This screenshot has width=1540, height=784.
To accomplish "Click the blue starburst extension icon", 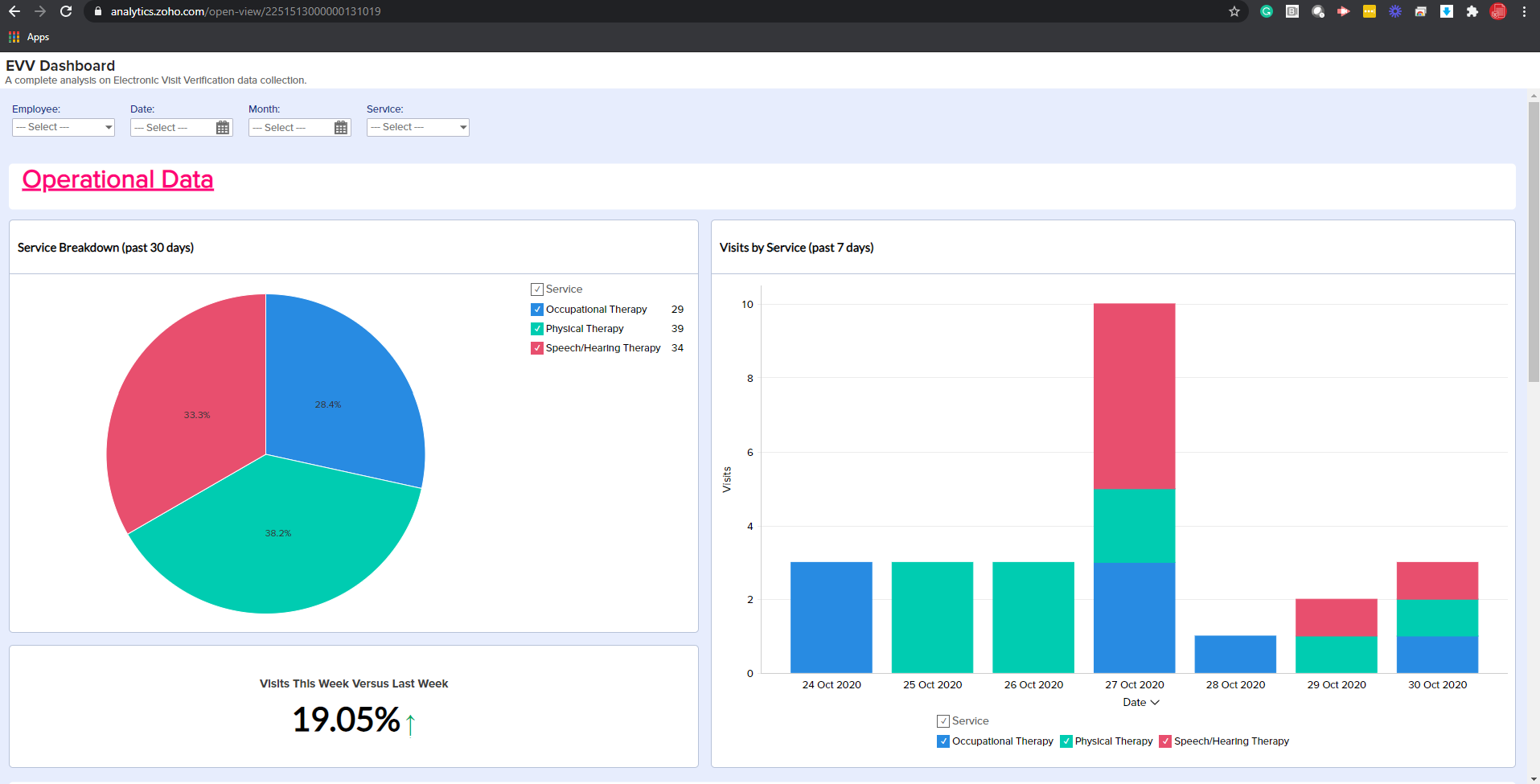I will [1395, 11].
